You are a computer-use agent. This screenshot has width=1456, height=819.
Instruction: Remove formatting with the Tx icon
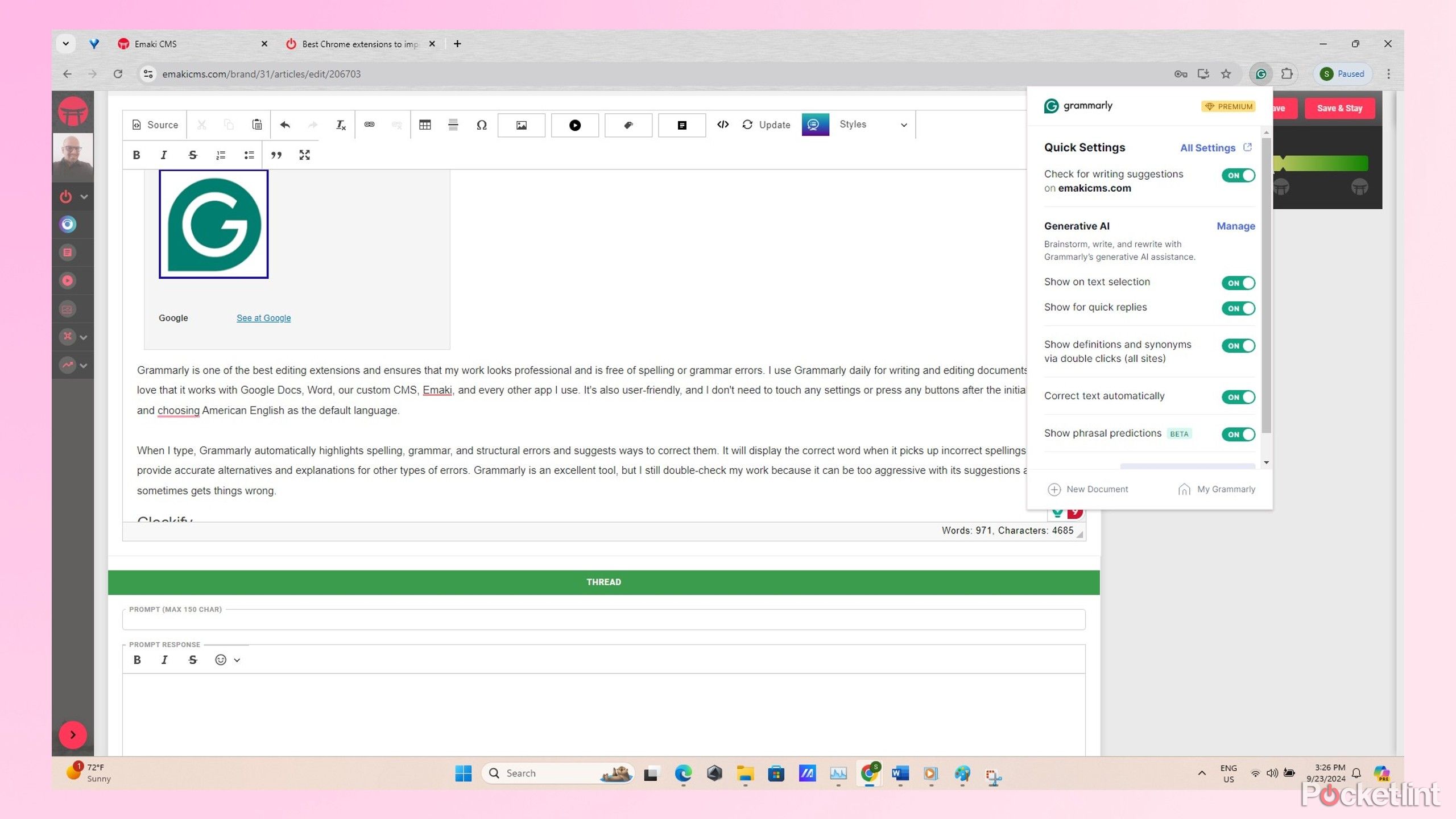pyautogui.click(x=341, y=125)
